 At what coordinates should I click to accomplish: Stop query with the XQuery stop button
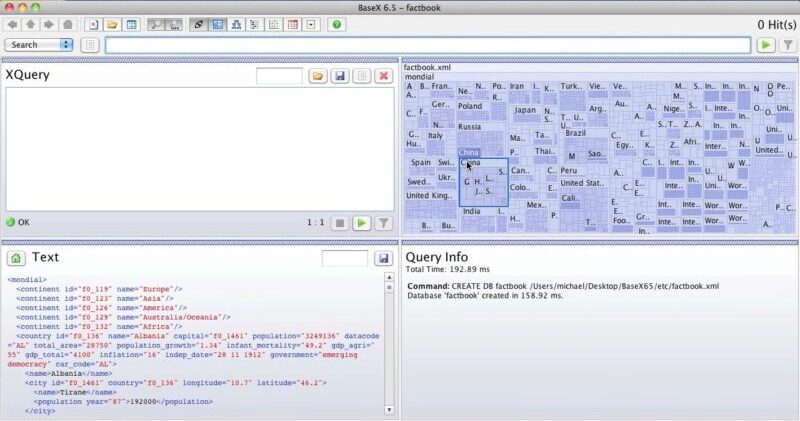click(340, 223)
